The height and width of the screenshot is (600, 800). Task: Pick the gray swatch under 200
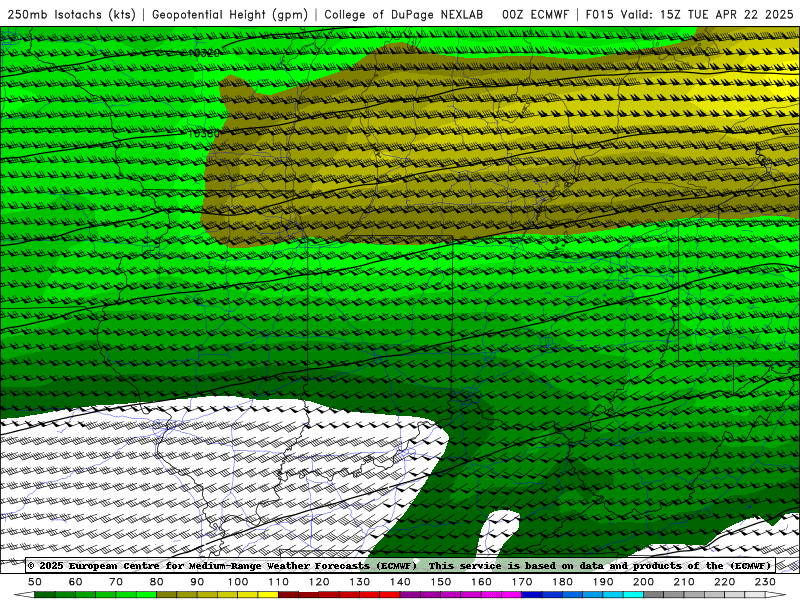pyautogui.click(x=654, y=595)
